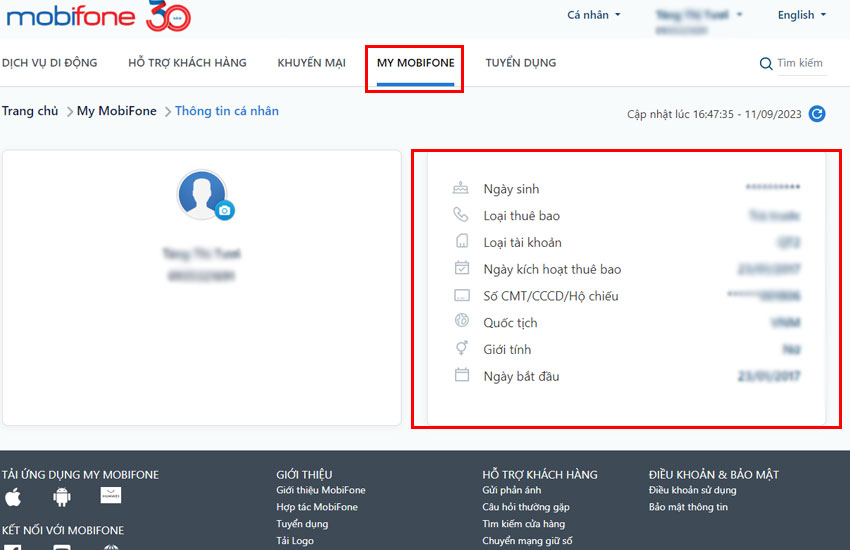
Task: Click Thông tin cá nhân breadcrumb
Action: [227, 111]
